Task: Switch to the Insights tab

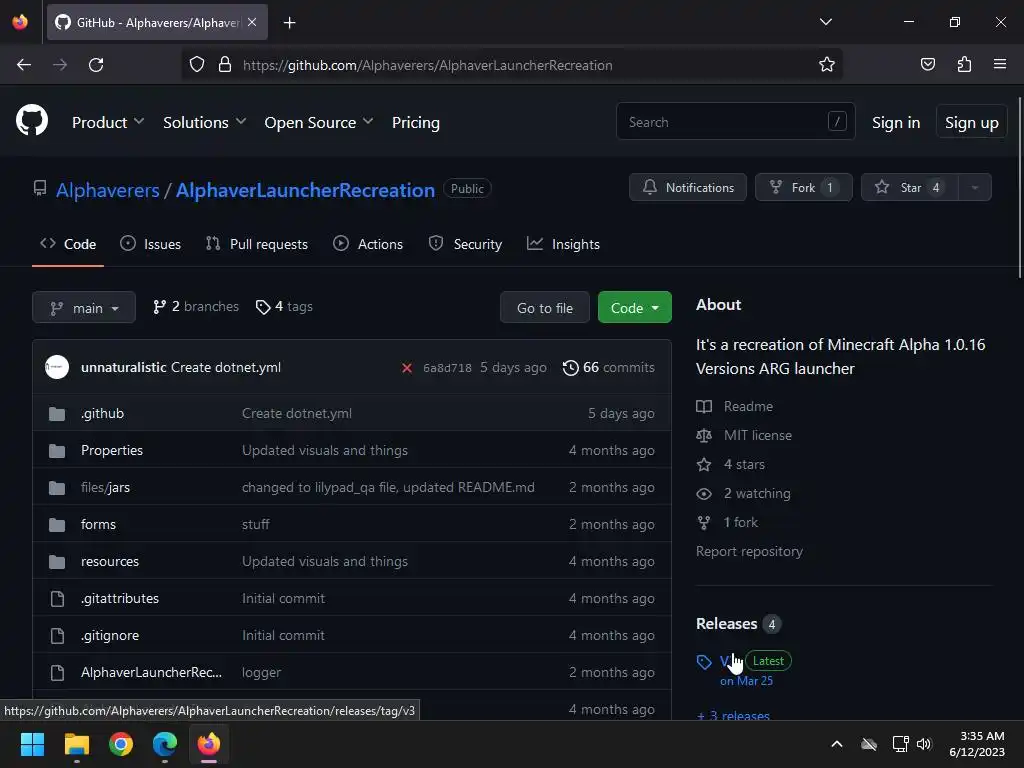Action: [x=563, y=244]
